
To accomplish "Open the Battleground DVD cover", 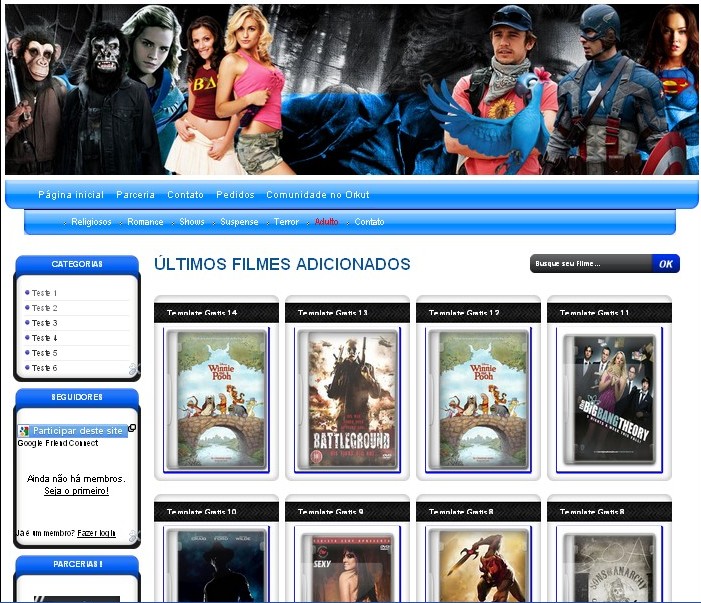I will coord(347,400).
